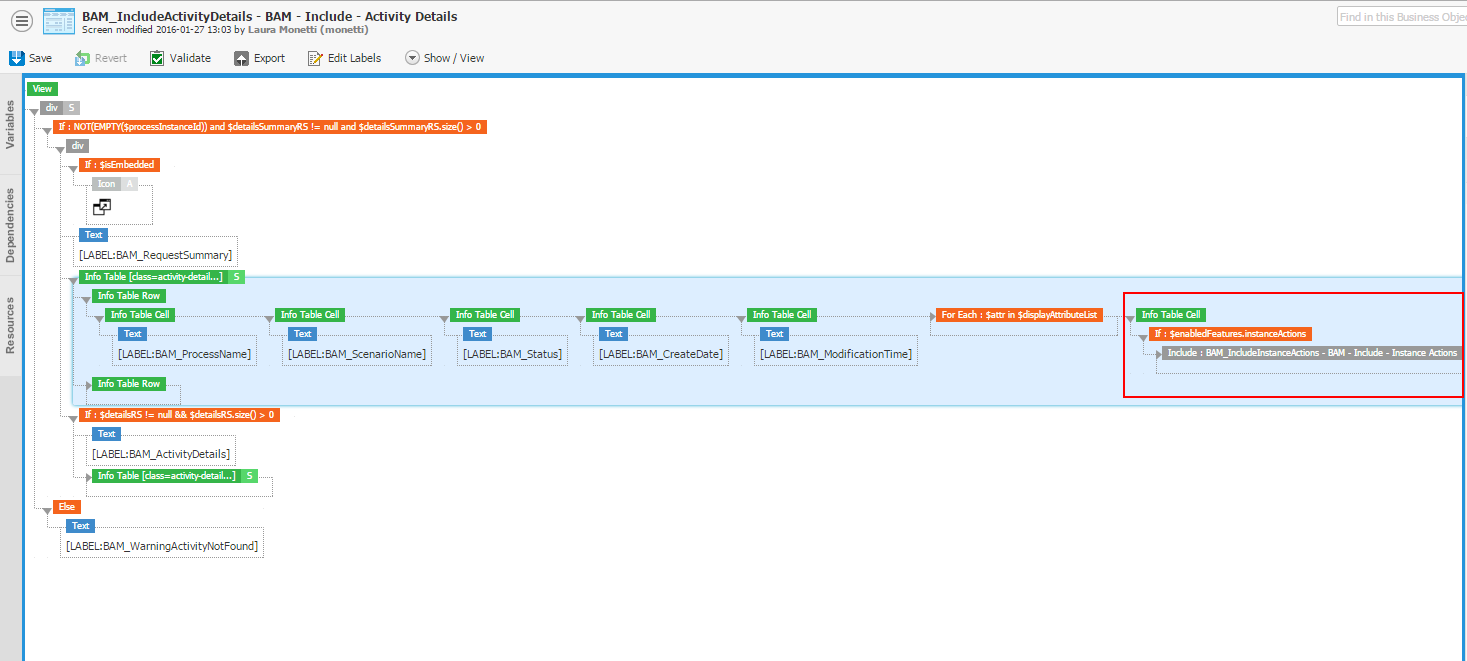Select the Include : BAM_IncludeInstanceActions node

point(1312,353)
